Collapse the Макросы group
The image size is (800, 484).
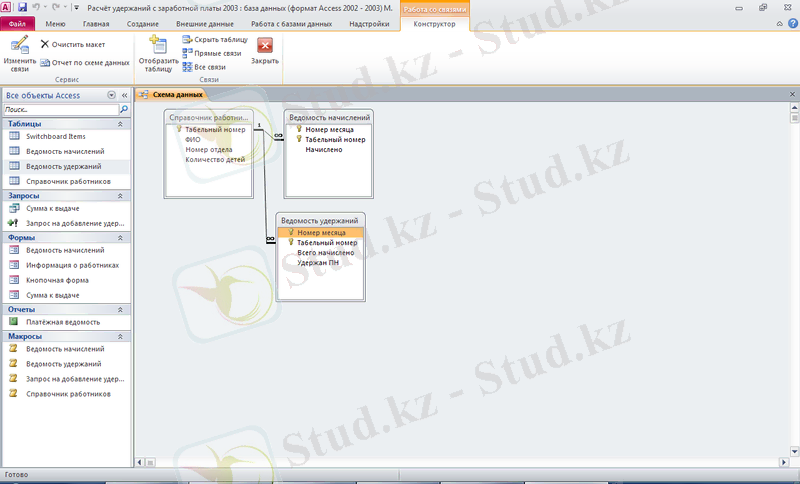coord(120,337)
